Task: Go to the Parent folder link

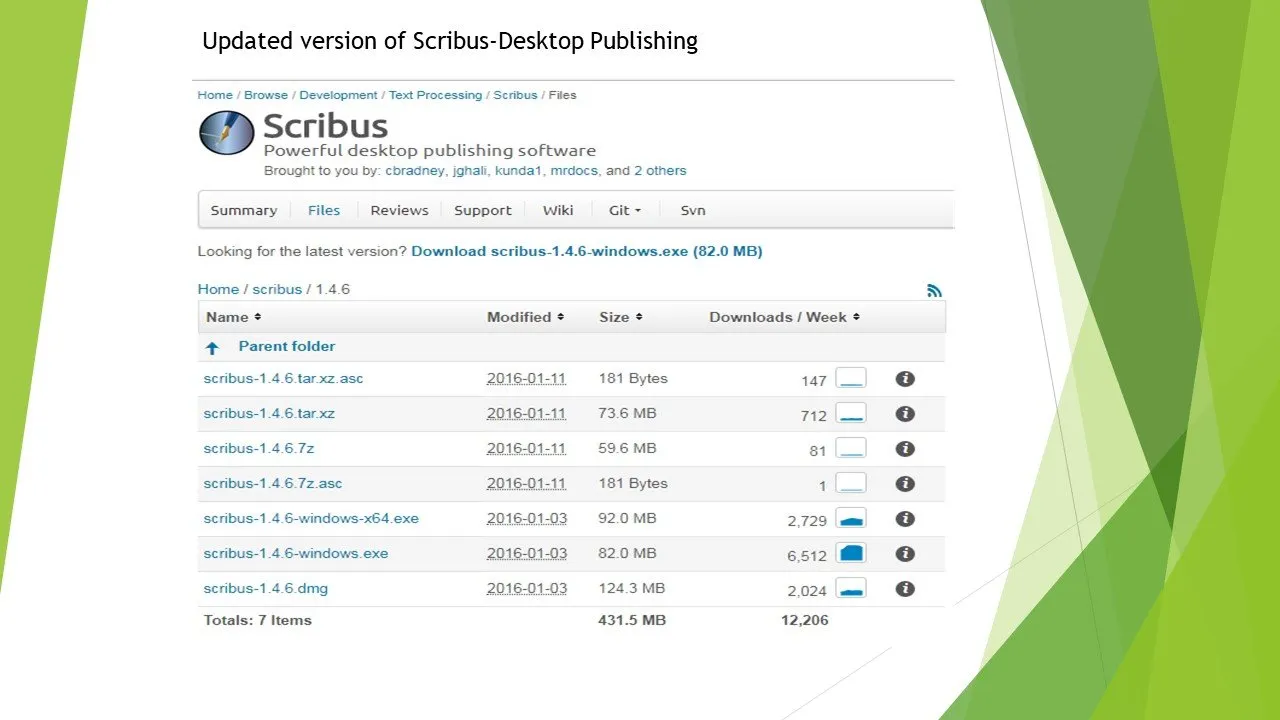Action: pyautogui.click(x=287, y=346)
